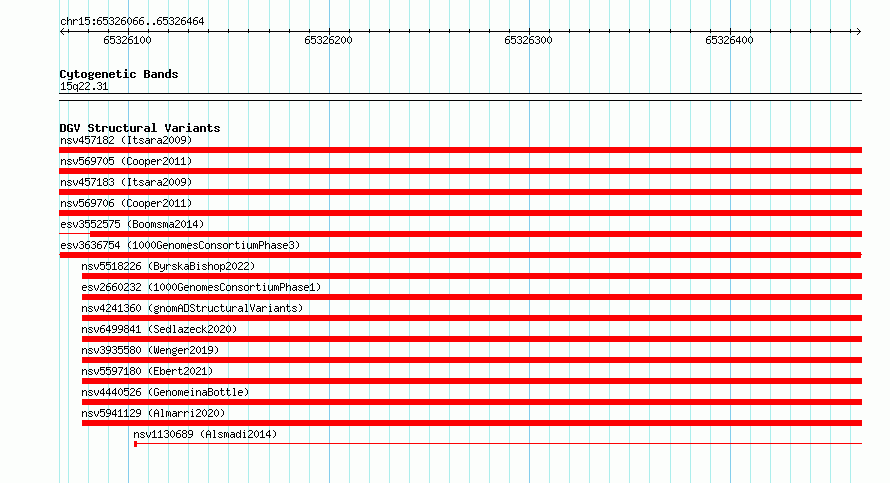Open variant nsv5597180 (Ebert2021) label
The height and width of the screenshot is (483, 890).
[147, 371]
